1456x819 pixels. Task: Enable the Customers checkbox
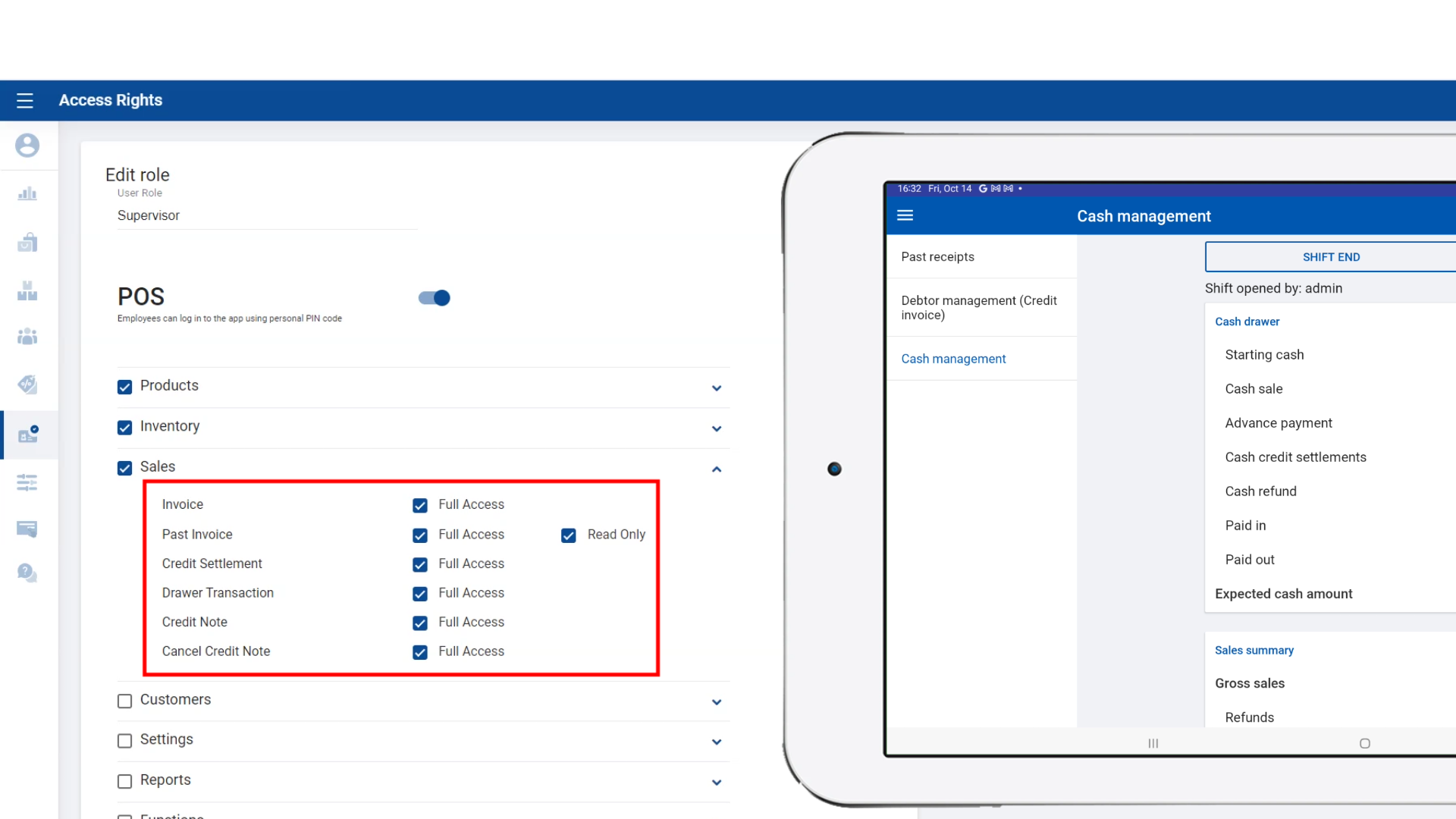click(x=125, y=701)
